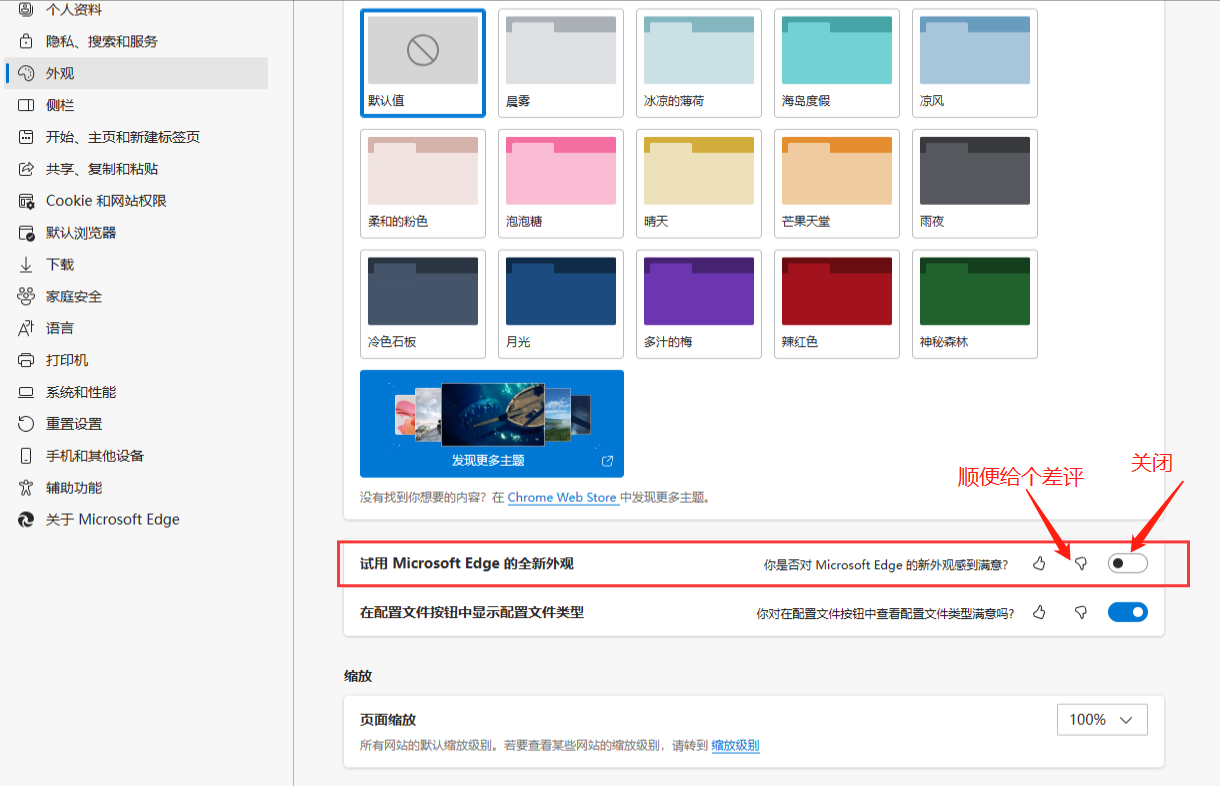Select the 晴天 yellow theme
This screenshot has height=786, width=1220.
699,183
